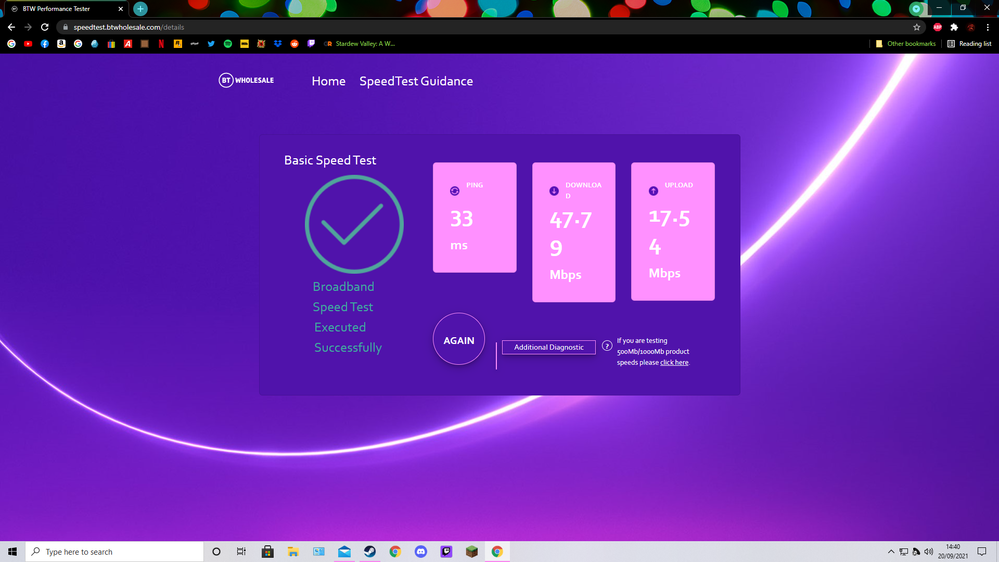Open the Netflix bookmark
Viewport: 999px width, 562px height.
coord(161,44)
